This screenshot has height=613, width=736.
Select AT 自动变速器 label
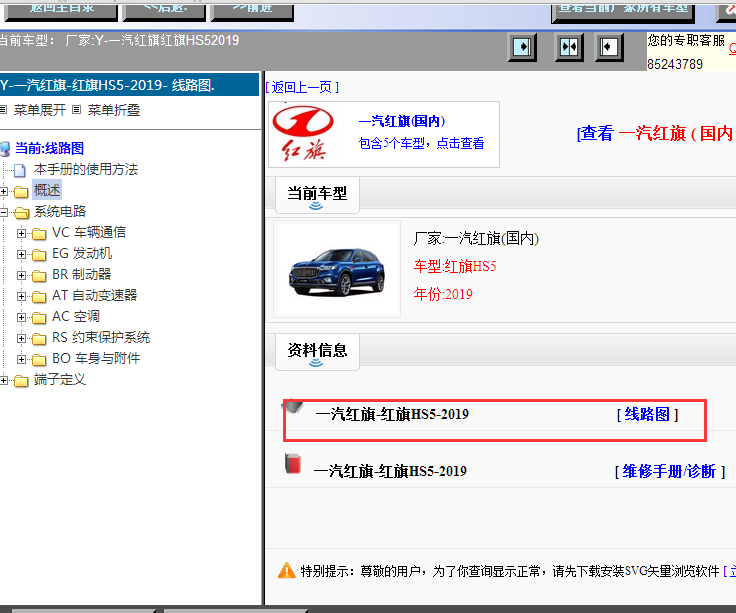click(x=94, y=296)
